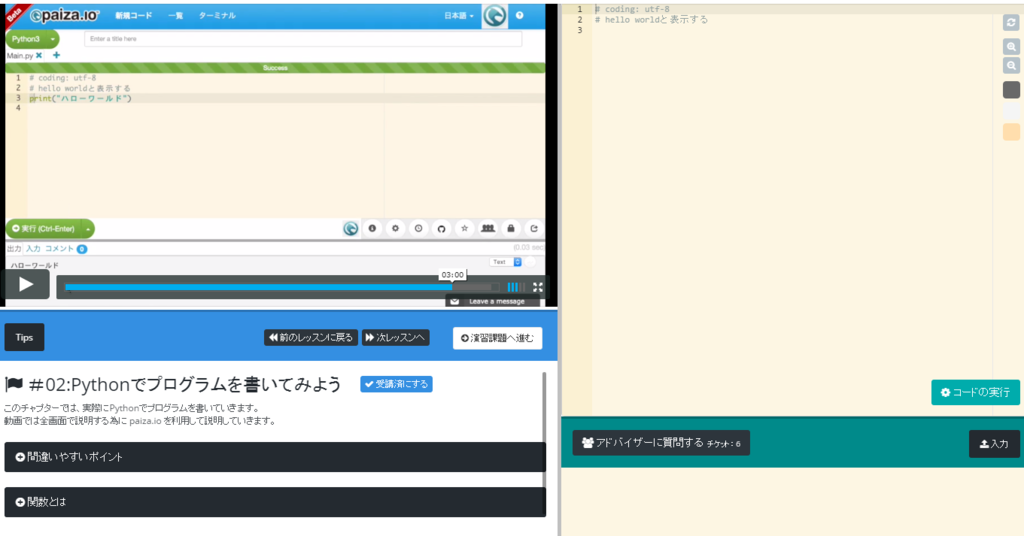This screenshot has width=1024, height=536.
Task: Advance with 次レッスンへ button
Action: (396, 338)
